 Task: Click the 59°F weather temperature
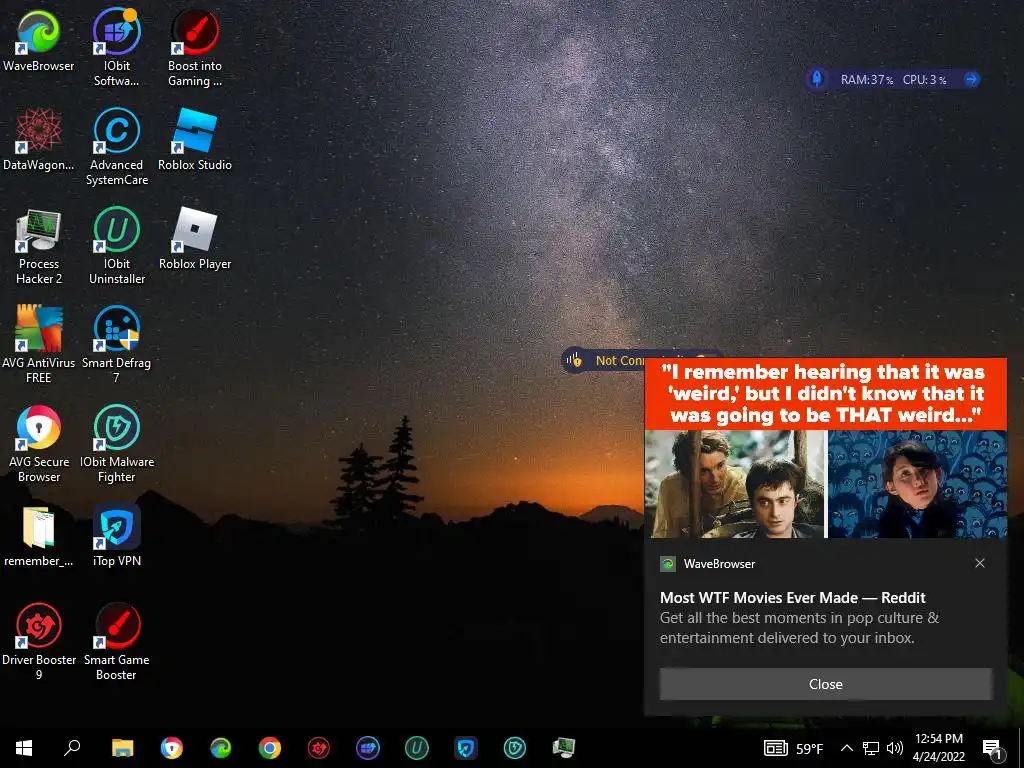(809, 748)
